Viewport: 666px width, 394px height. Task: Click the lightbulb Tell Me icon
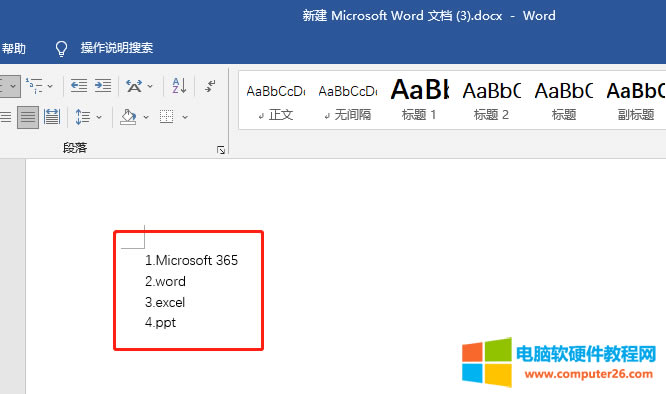62,48
